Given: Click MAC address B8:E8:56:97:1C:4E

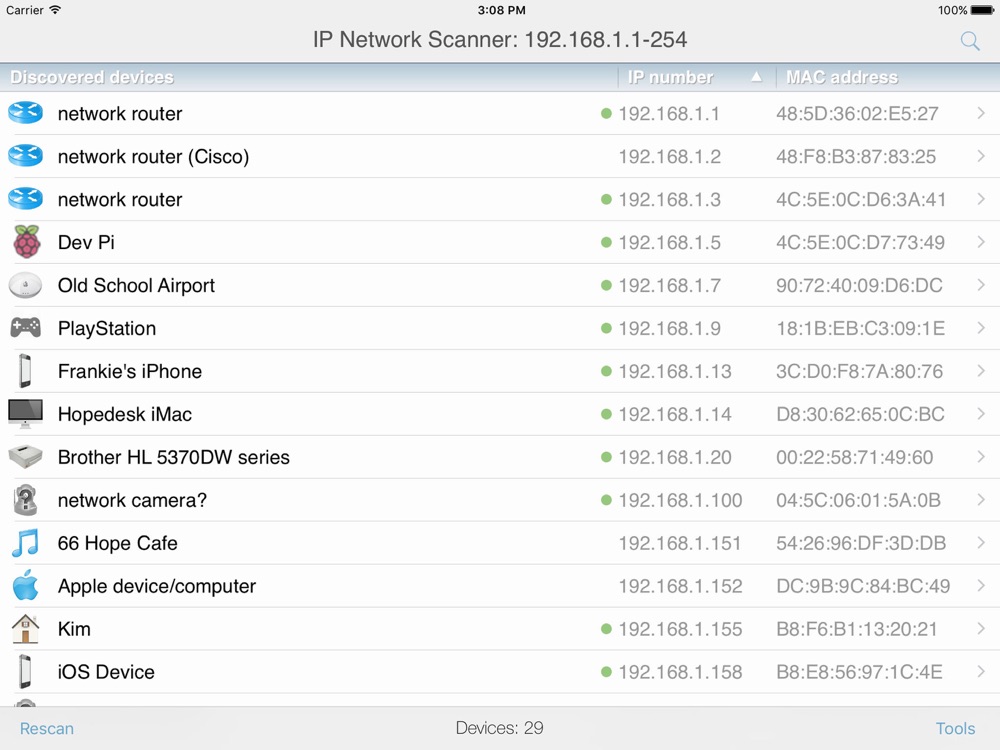Looking at the screenshot, I should (x=859, y=672).
